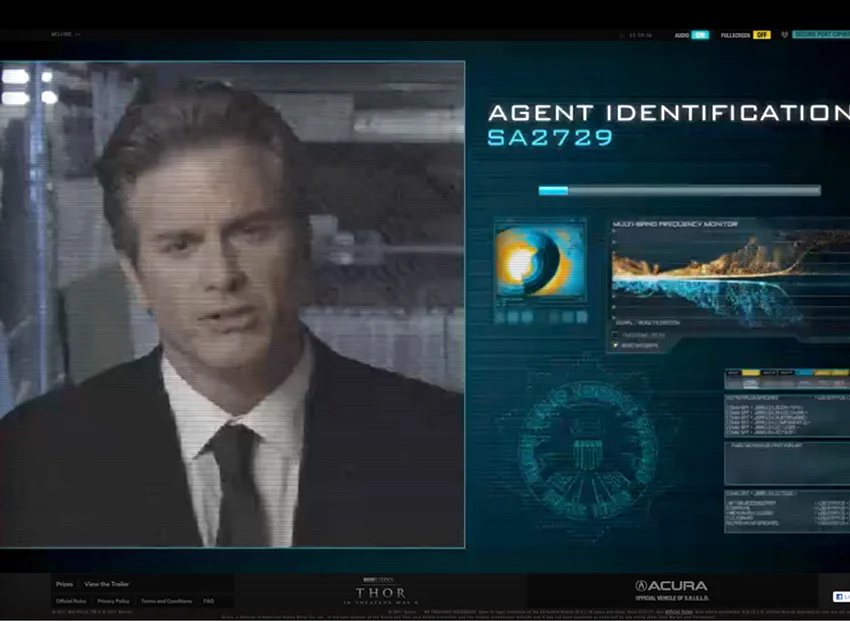Toggle the FULLSCREEN OFF switch
The image size is (850, 621).
[x=762, y=35]
